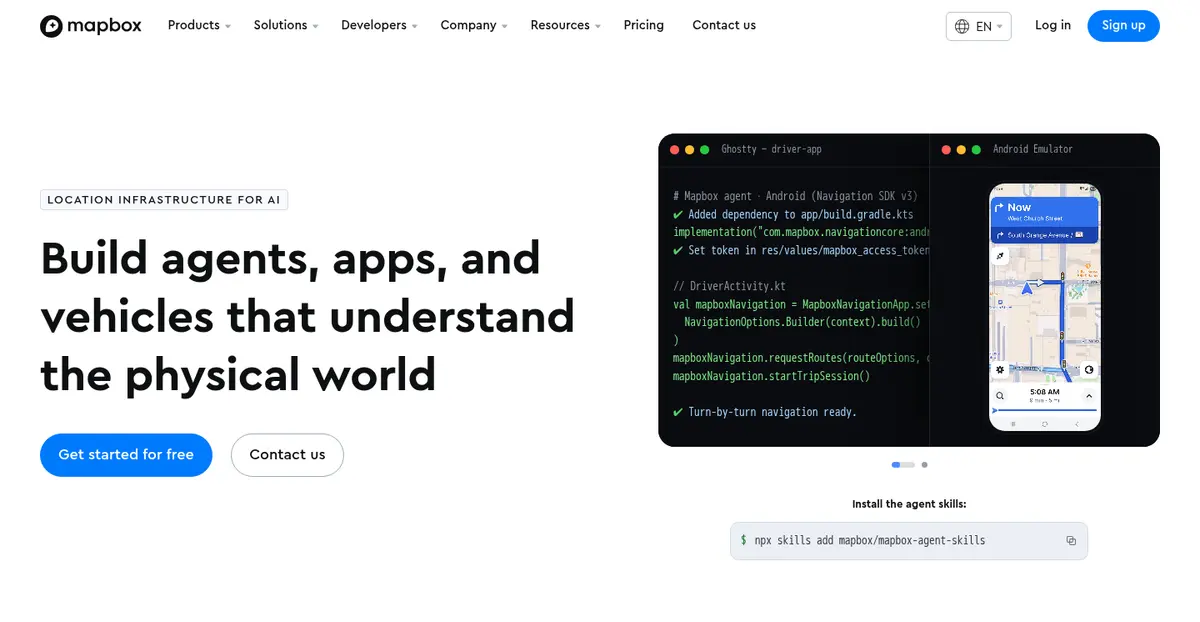
Task: Click the yellow dot on Ghostty terminal window
Action: pos(690,150)
